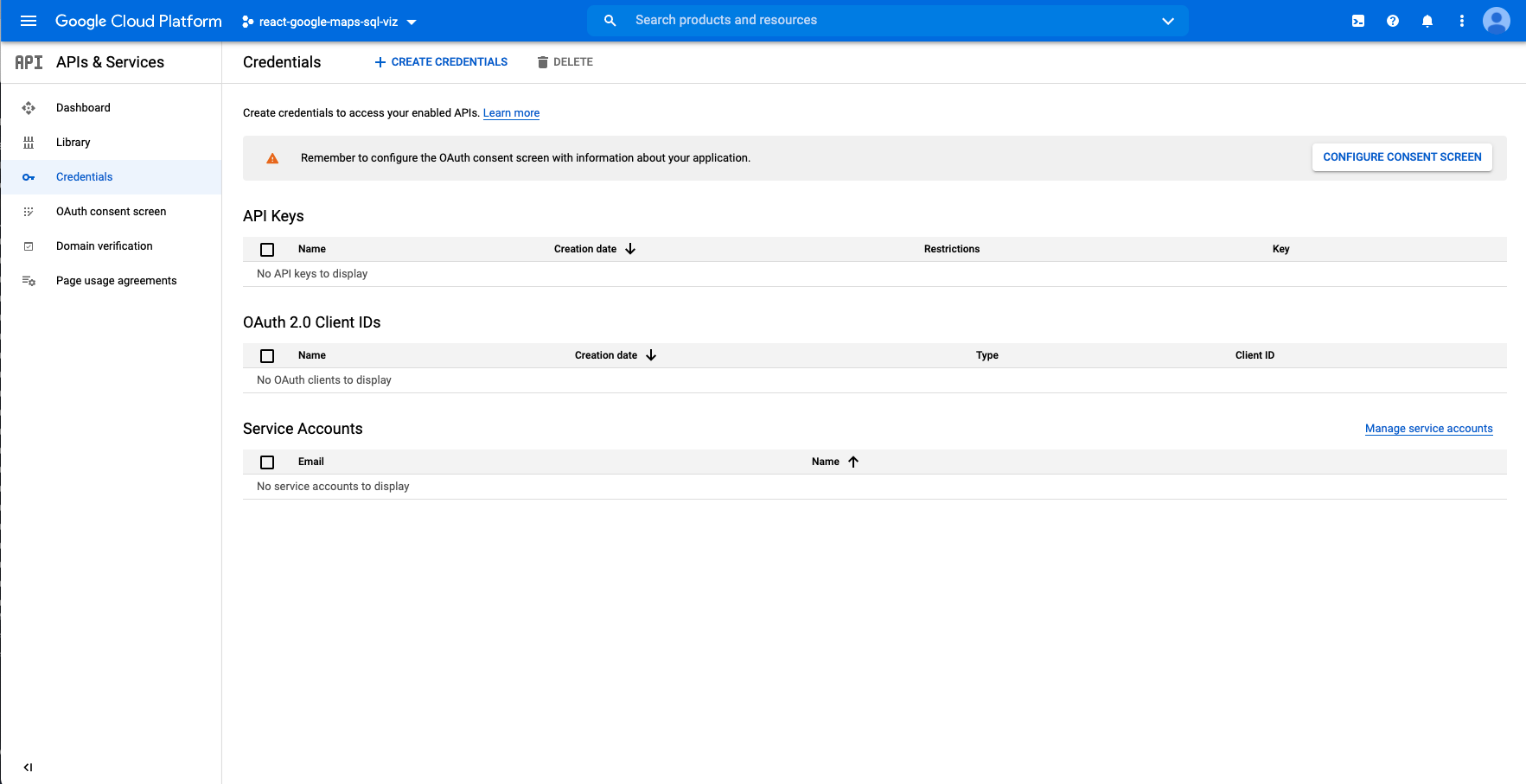1526x784 pixels.
Task: Sort service accounts by Email
Action: tap(311, 462)
